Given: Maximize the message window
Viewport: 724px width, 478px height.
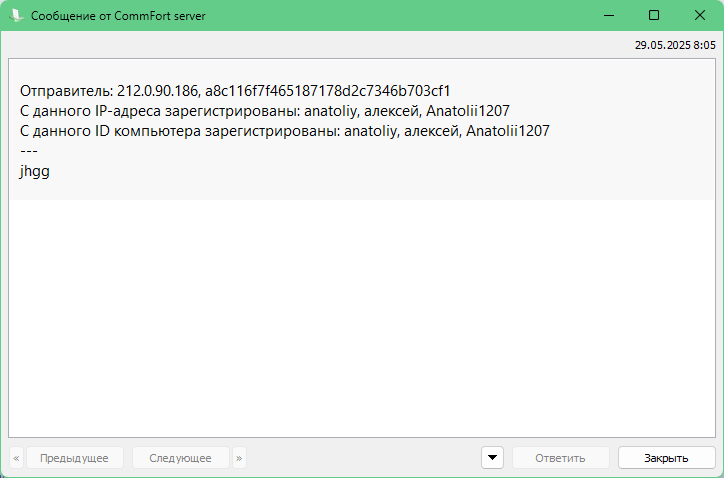Looking at the screenshot, I should [654, 15].
